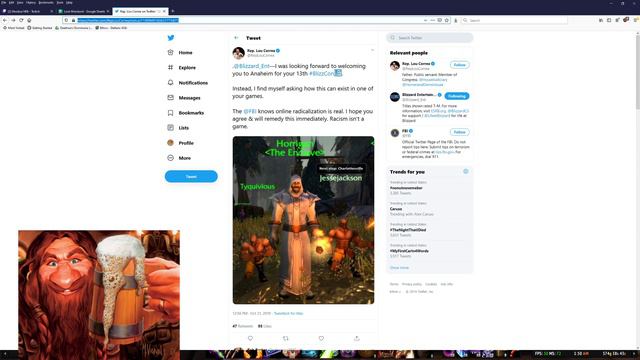
Task: Go back using the Tweet header arrow
Action: coord(236,38)
